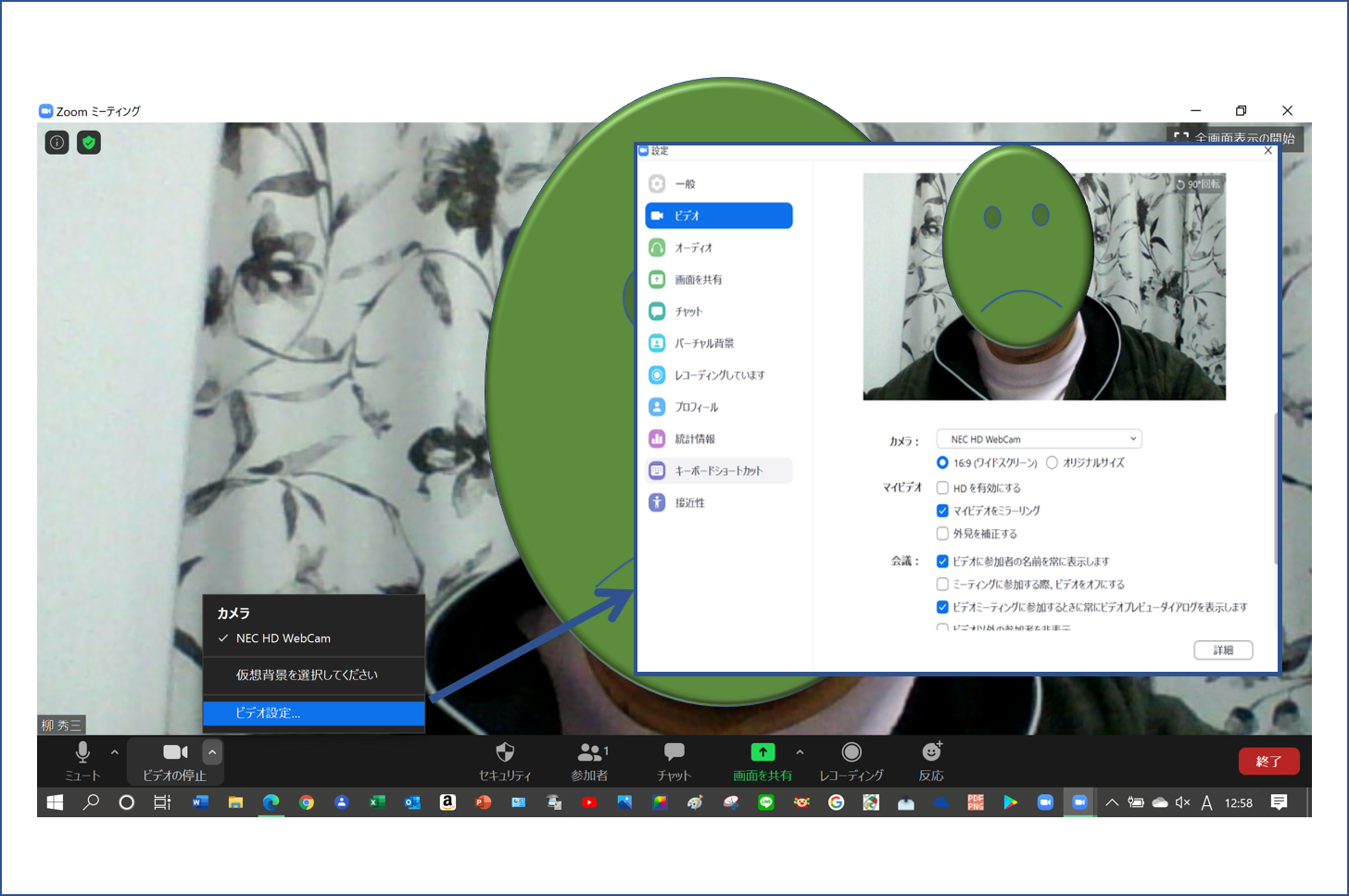This screenshot has height=896, width=1349.
Task: Click Start Fullscreen (全画面表示の開始) button
Action: 1235,137
